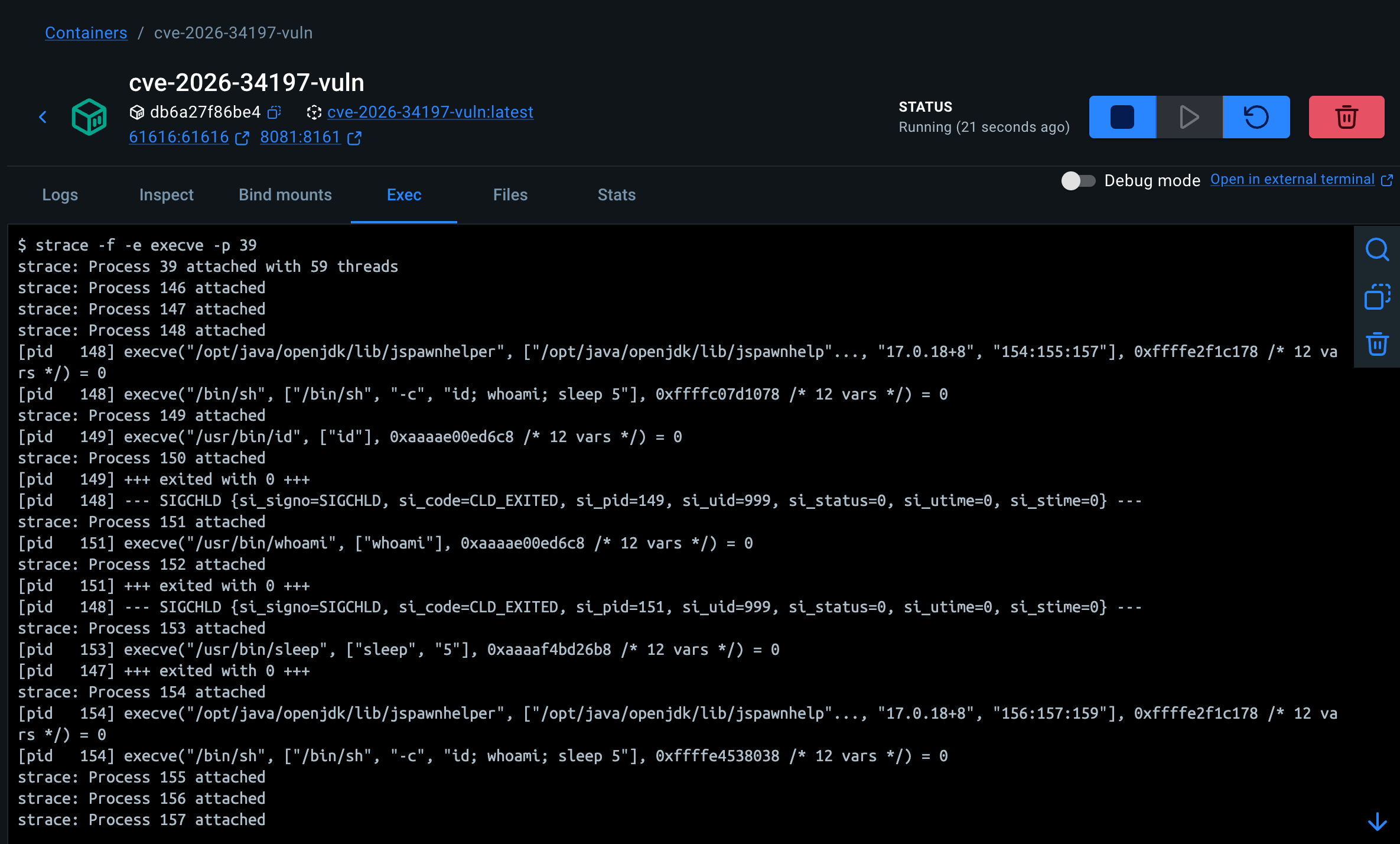Viewport: 1400px width, 844px height.
Task: Click the STATUS label
Action: [x=925, y=107]
